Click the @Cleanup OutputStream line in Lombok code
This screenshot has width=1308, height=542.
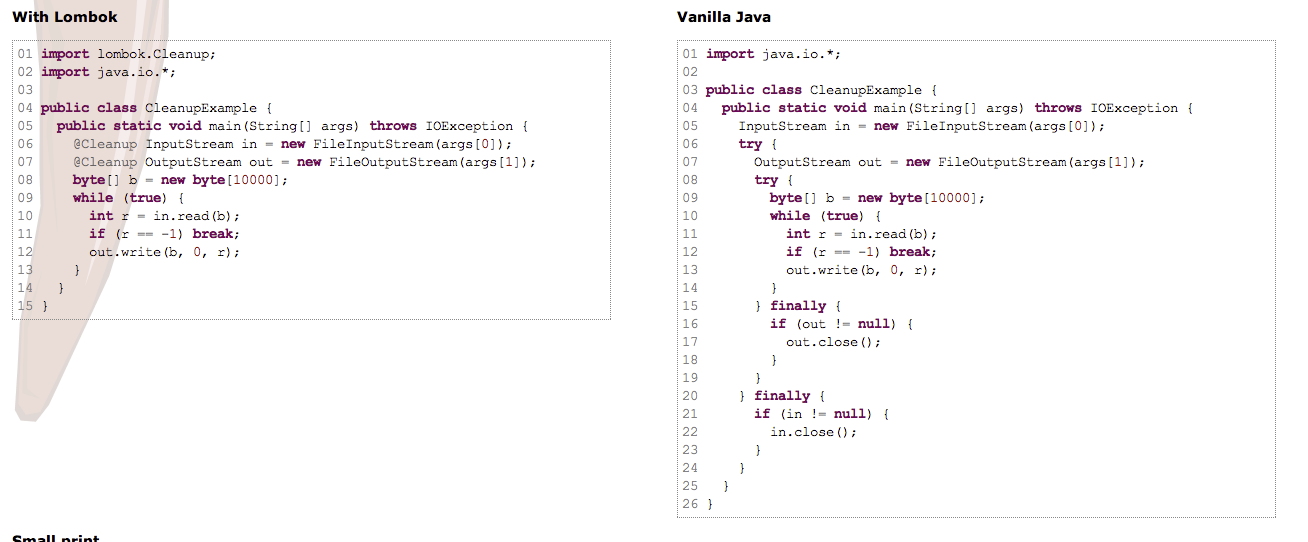click(x=304, y=162)
